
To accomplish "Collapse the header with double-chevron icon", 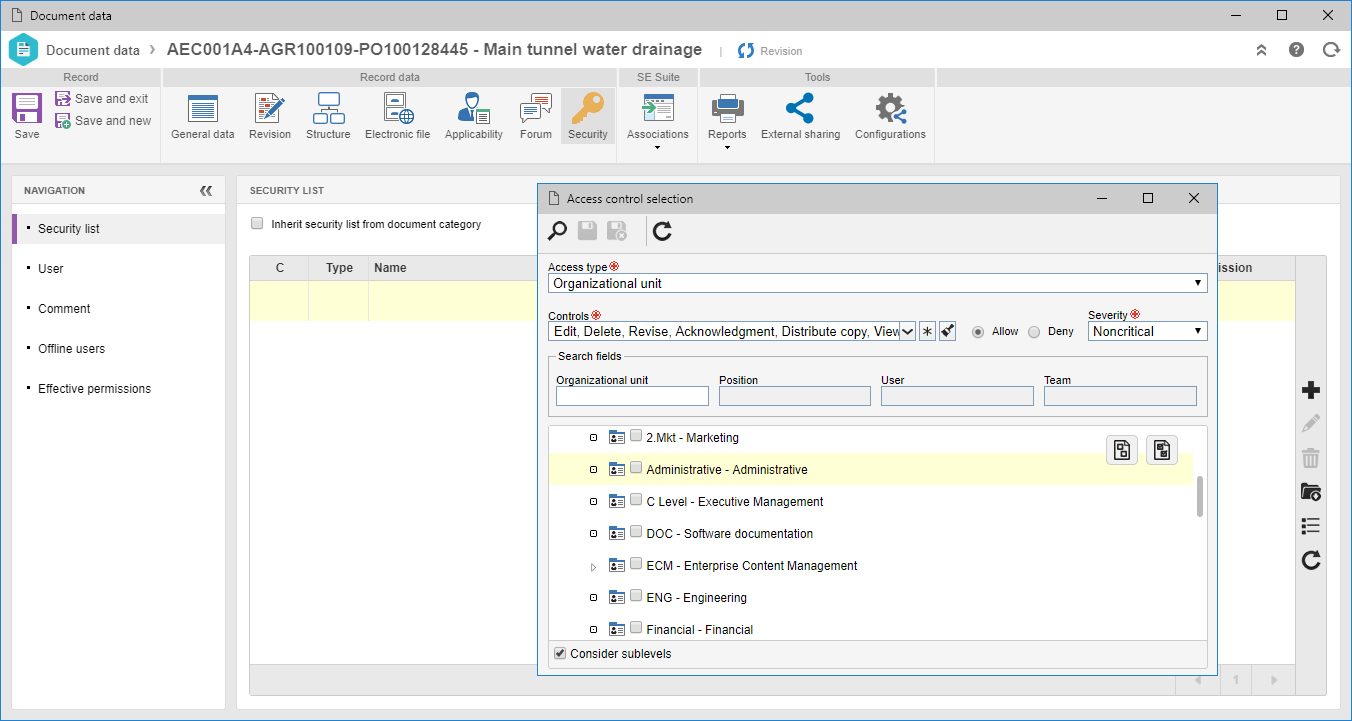I will (1262, 50).
